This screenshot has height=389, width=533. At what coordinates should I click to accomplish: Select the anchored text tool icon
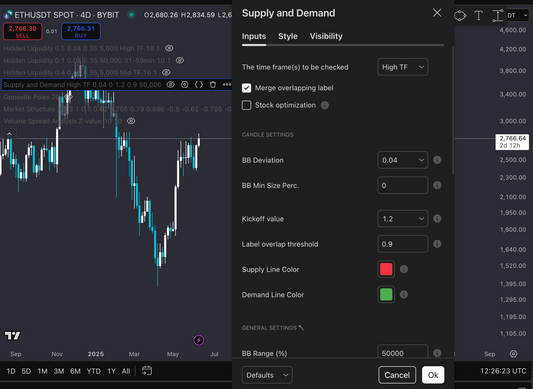(x=498, y=16)
